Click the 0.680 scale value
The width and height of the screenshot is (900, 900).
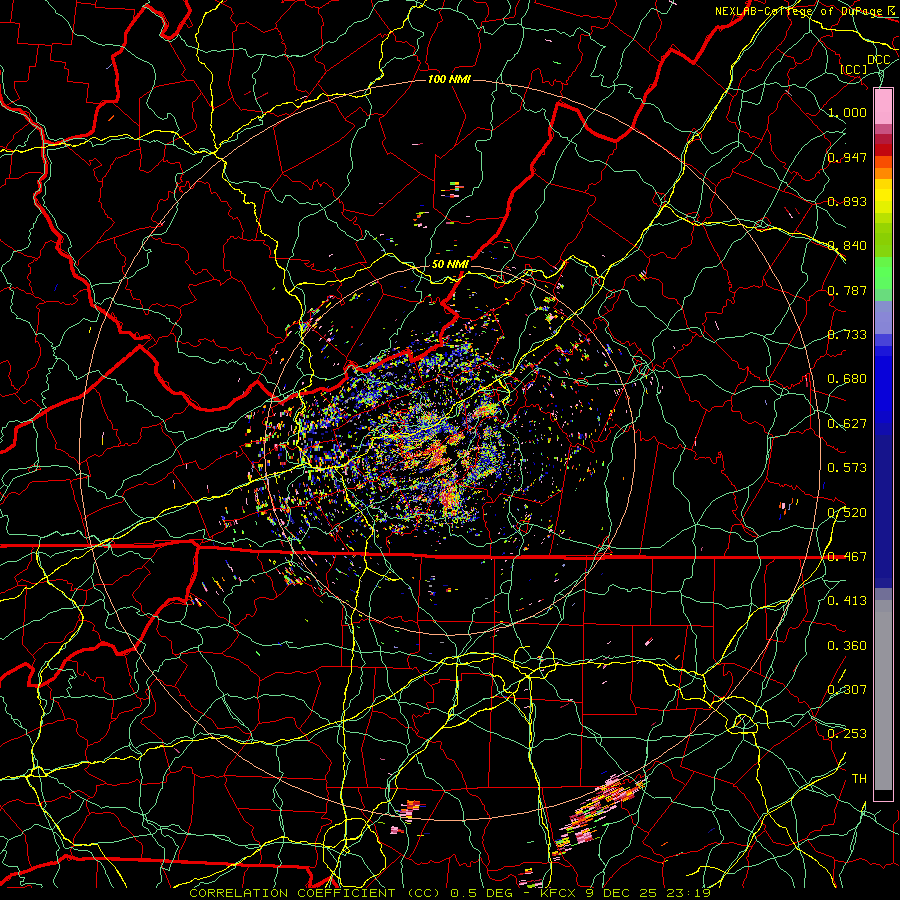coord(847,379)
